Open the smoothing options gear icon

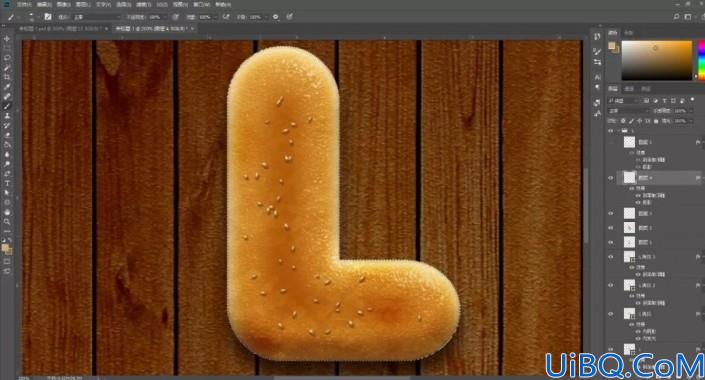(275, 17)
